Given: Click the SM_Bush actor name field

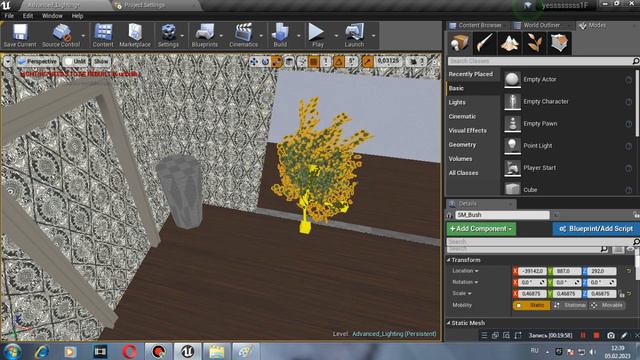Looking at the screenshot, I should click(x=502, y=215).
